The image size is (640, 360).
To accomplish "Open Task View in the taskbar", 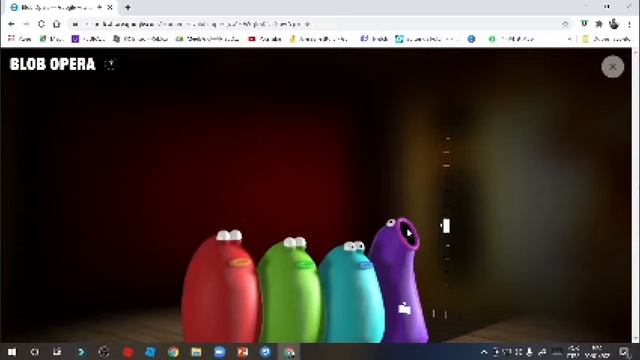I will 57,352.
